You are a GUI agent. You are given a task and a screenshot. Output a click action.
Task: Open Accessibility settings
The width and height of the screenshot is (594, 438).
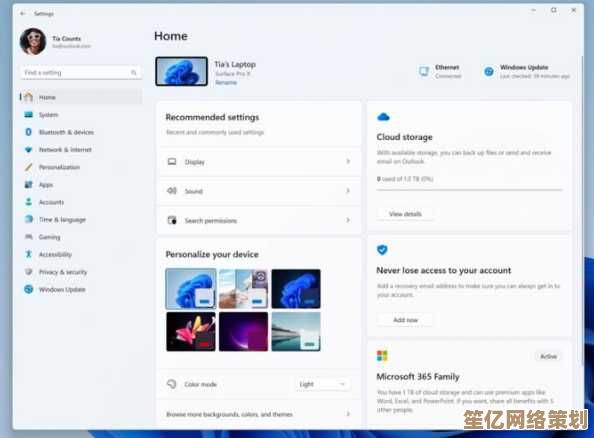pos(81,254)
